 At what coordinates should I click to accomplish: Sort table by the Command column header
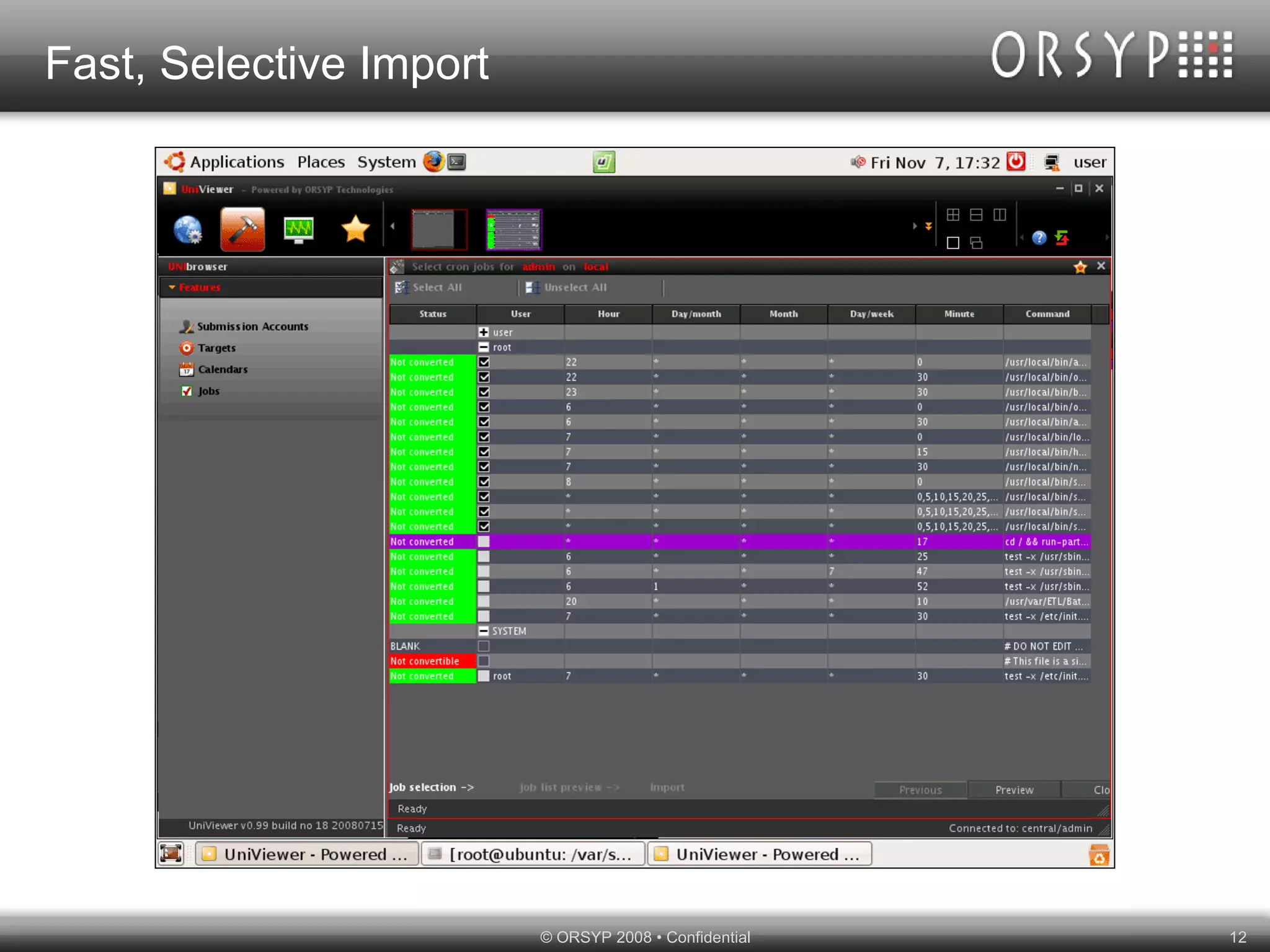pos(1047,314)
